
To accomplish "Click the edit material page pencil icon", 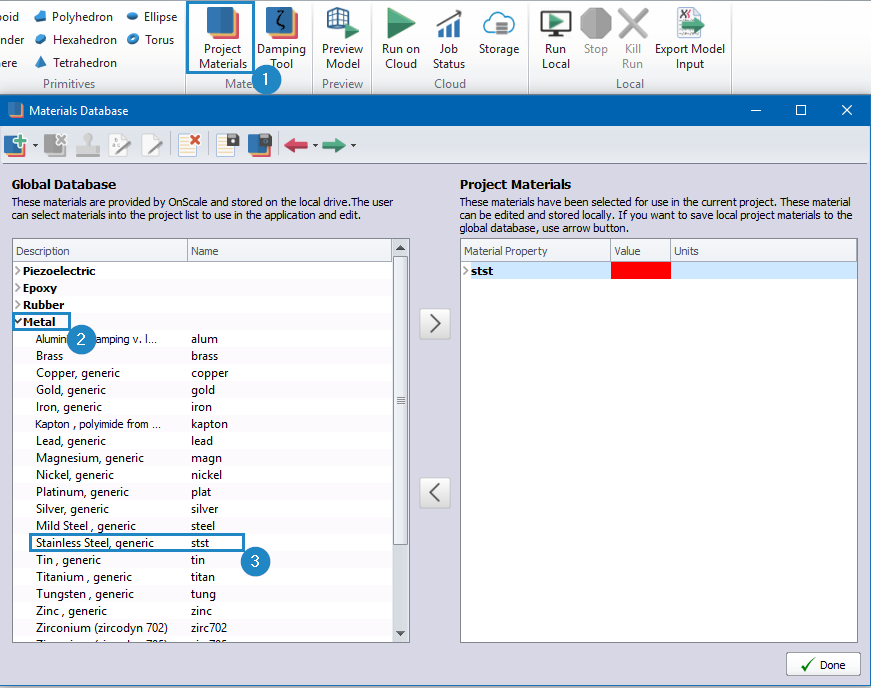I will [x=152, y=145].
